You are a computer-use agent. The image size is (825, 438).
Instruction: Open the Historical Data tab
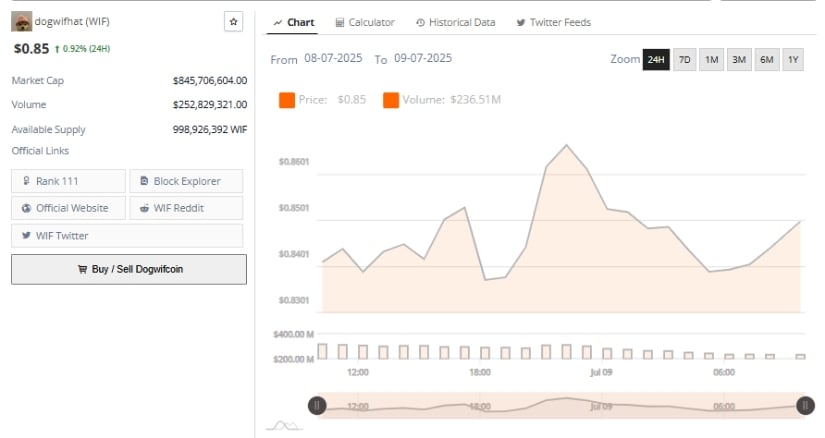click(456, 22)
